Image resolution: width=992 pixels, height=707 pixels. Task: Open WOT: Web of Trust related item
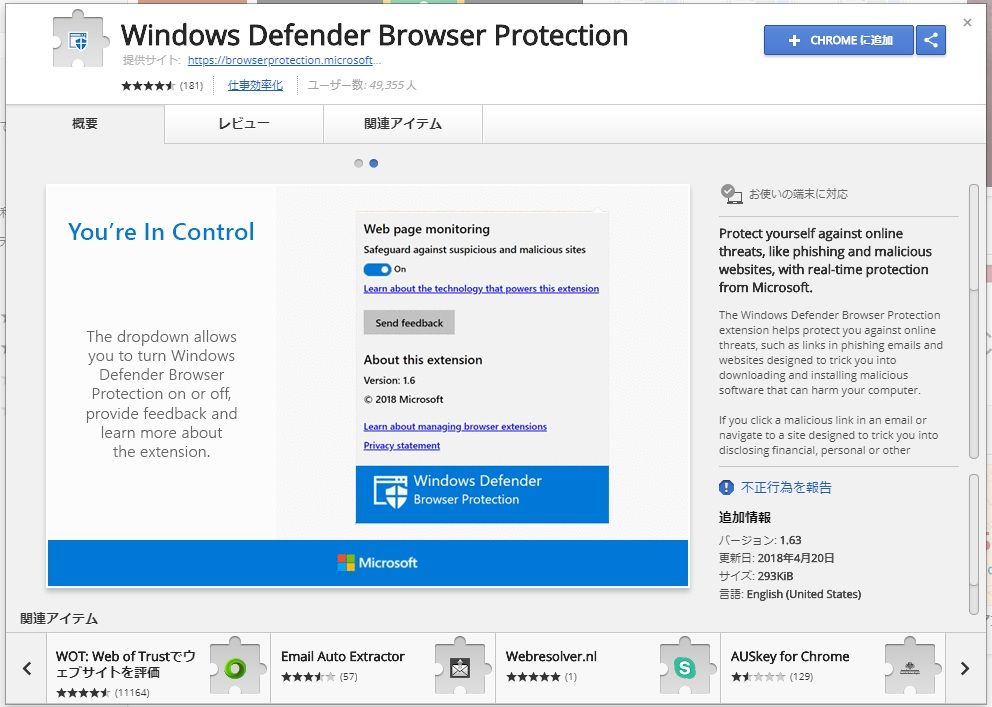(158, 668)
